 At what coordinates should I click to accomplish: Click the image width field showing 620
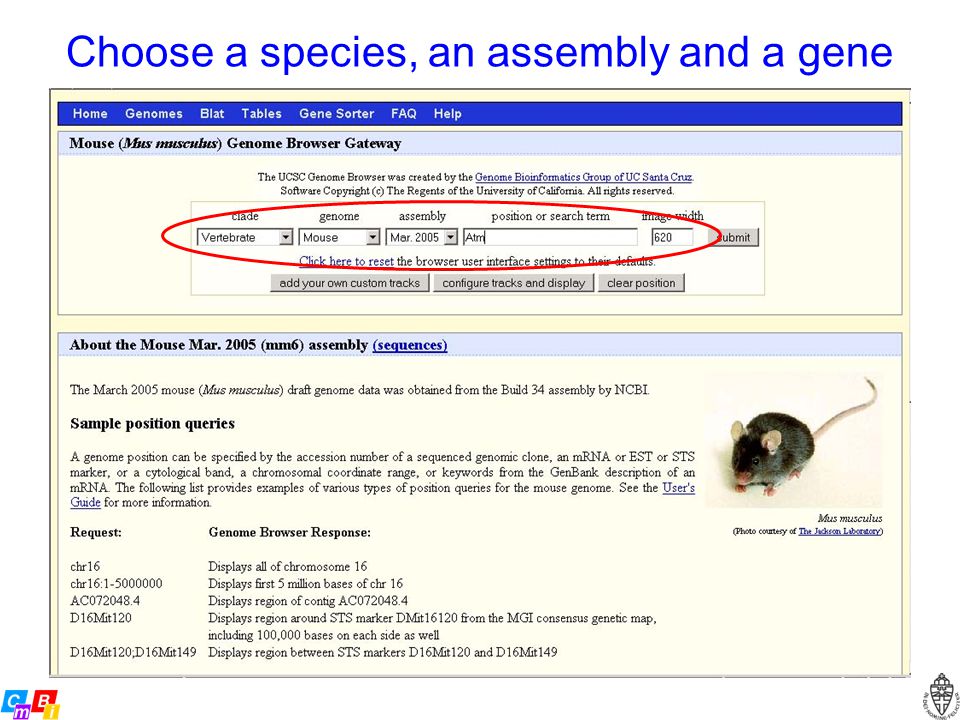672,238
